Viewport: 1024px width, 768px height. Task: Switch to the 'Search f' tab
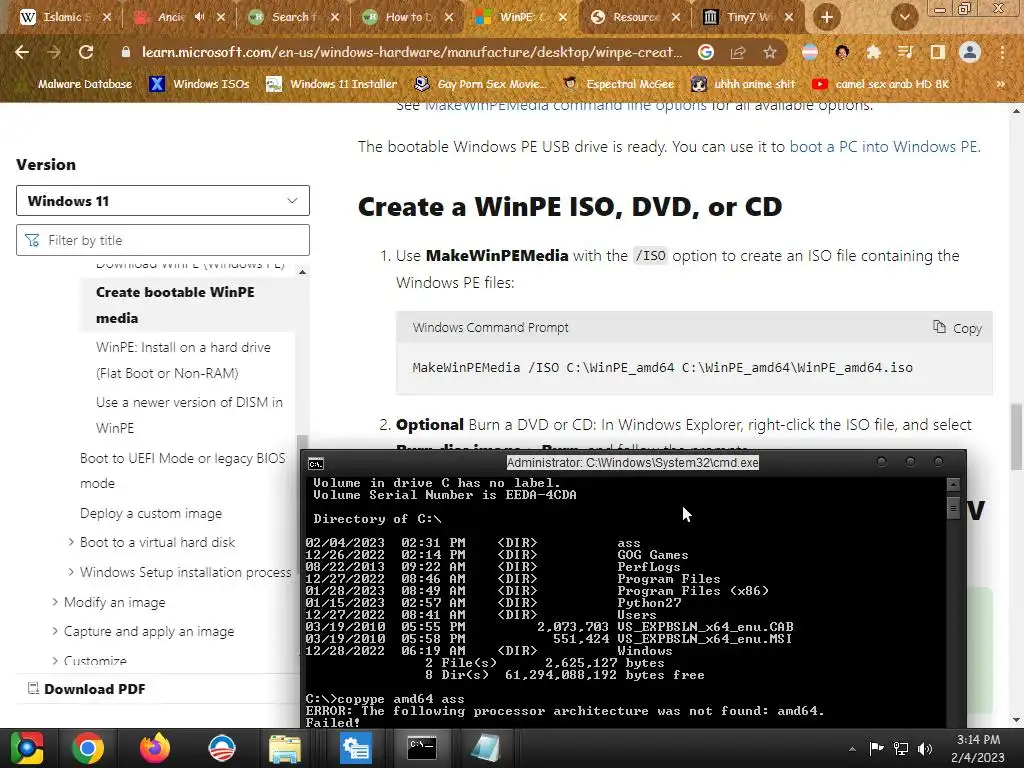[x=293, y=17]
